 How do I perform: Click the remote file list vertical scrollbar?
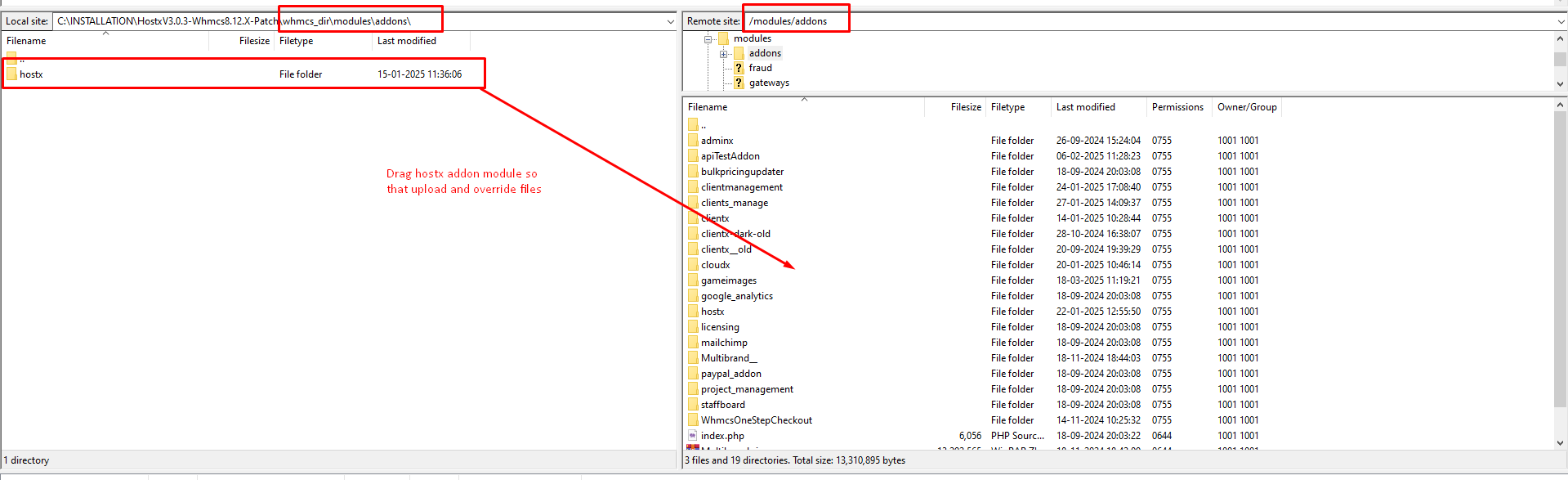point(1560,262)
